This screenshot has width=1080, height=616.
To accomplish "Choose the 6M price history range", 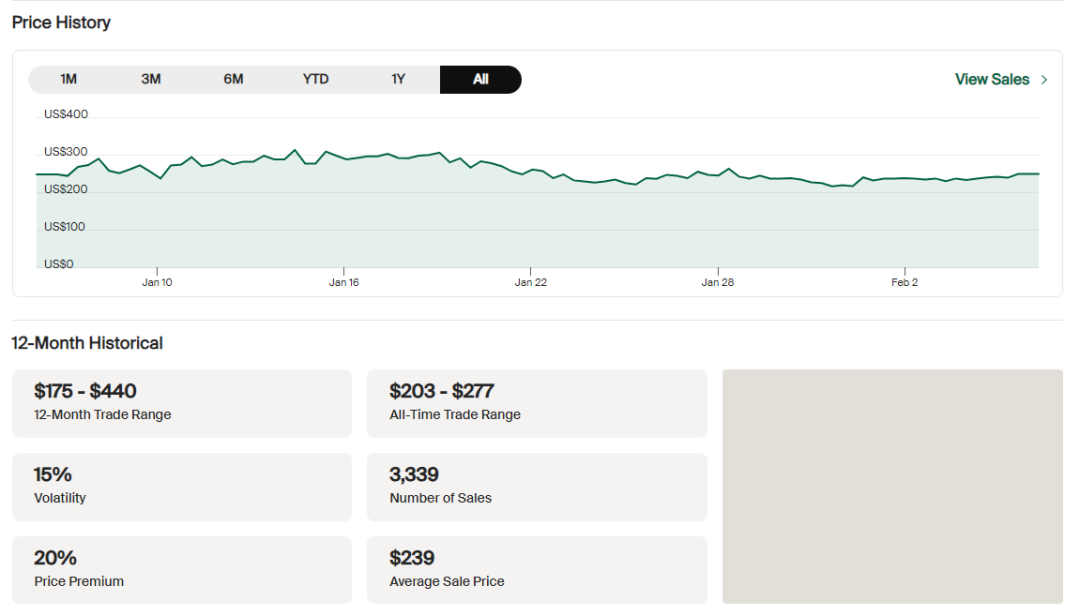I will click(x=233, y=80).
